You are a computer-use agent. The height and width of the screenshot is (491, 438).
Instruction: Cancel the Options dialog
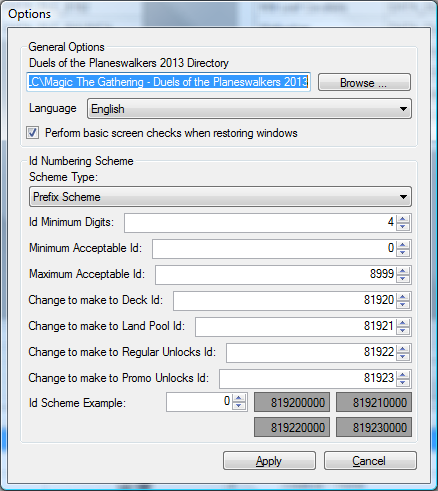[x=370, y=461]
